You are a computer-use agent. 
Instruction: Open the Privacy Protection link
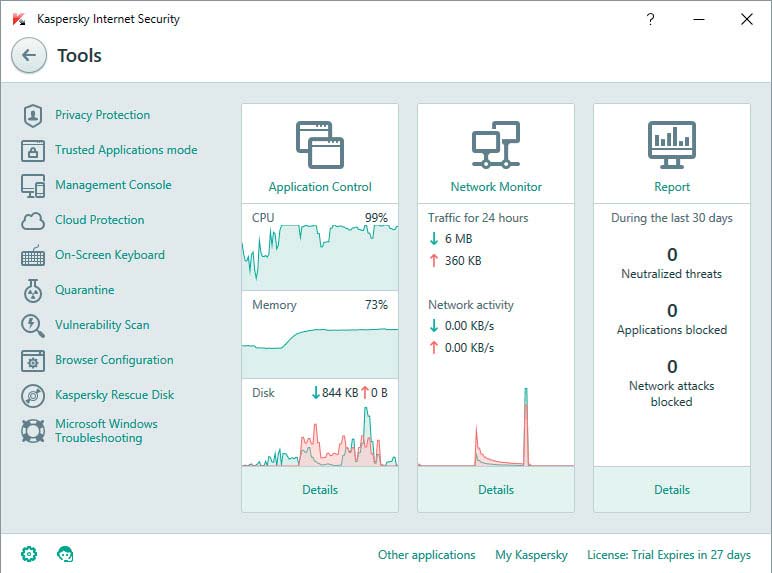(x=102, y=115)
